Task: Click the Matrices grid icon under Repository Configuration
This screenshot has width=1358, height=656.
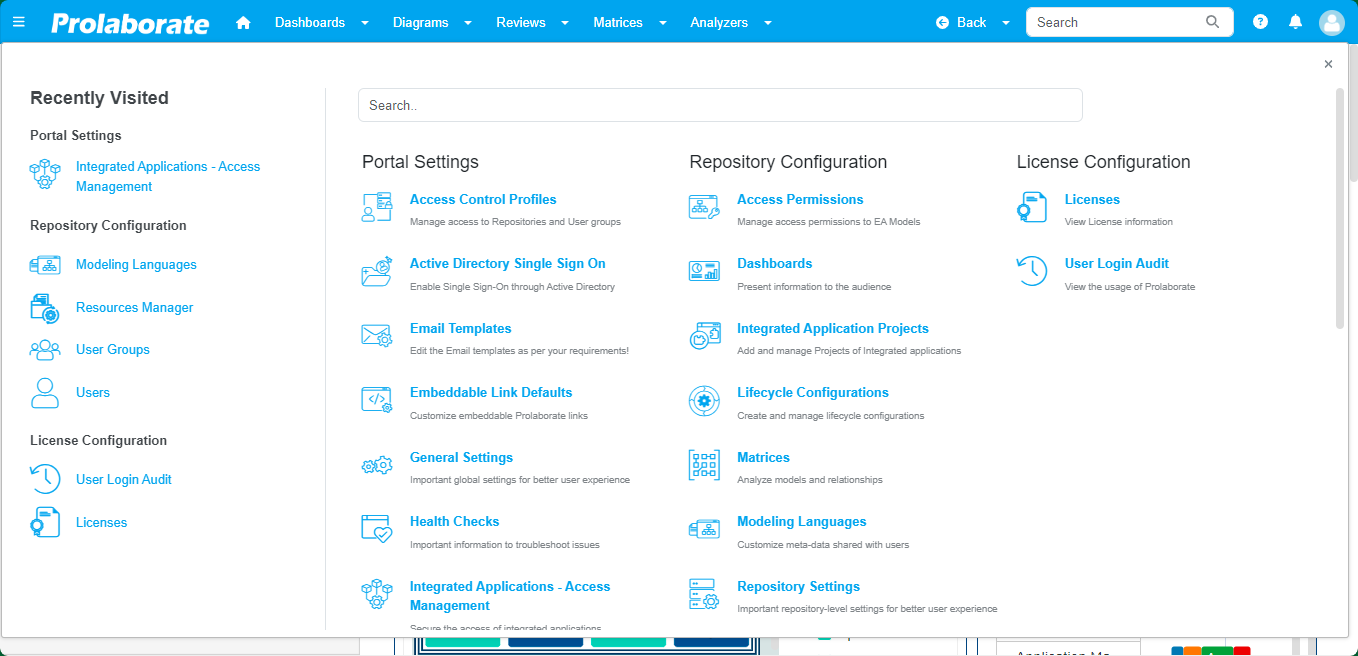Action: [704, 466]
